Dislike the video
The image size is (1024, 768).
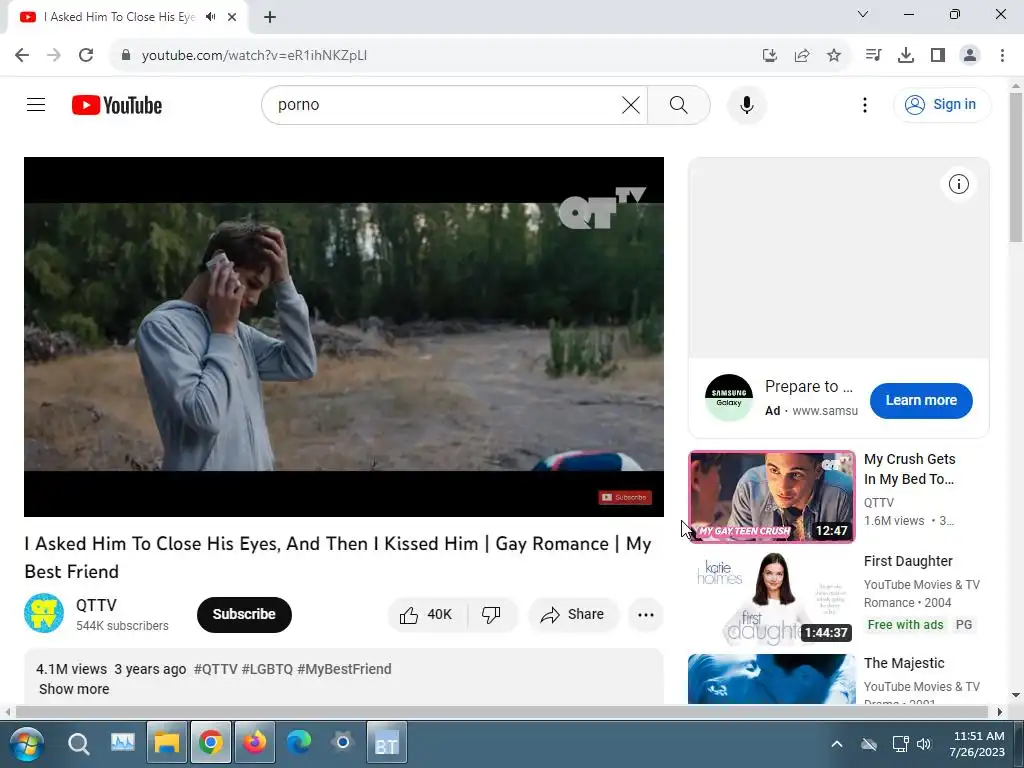491,615
